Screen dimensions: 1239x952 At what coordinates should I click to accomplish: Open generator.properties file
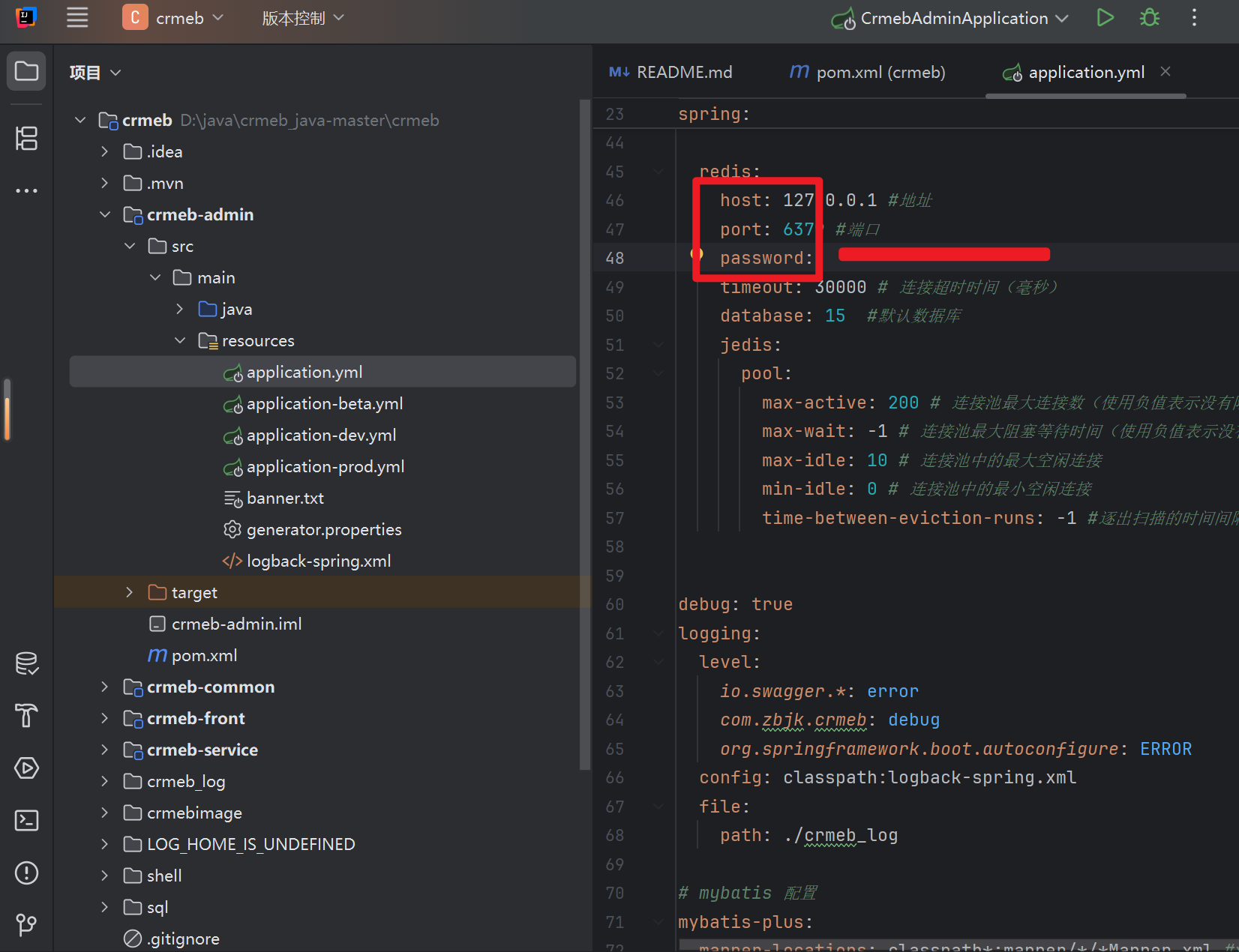(322, 529)
